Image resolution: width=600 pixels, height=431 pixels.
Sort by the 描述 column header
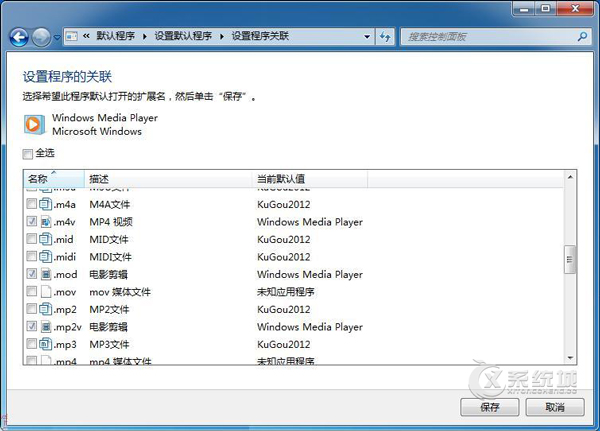point(168,179)
